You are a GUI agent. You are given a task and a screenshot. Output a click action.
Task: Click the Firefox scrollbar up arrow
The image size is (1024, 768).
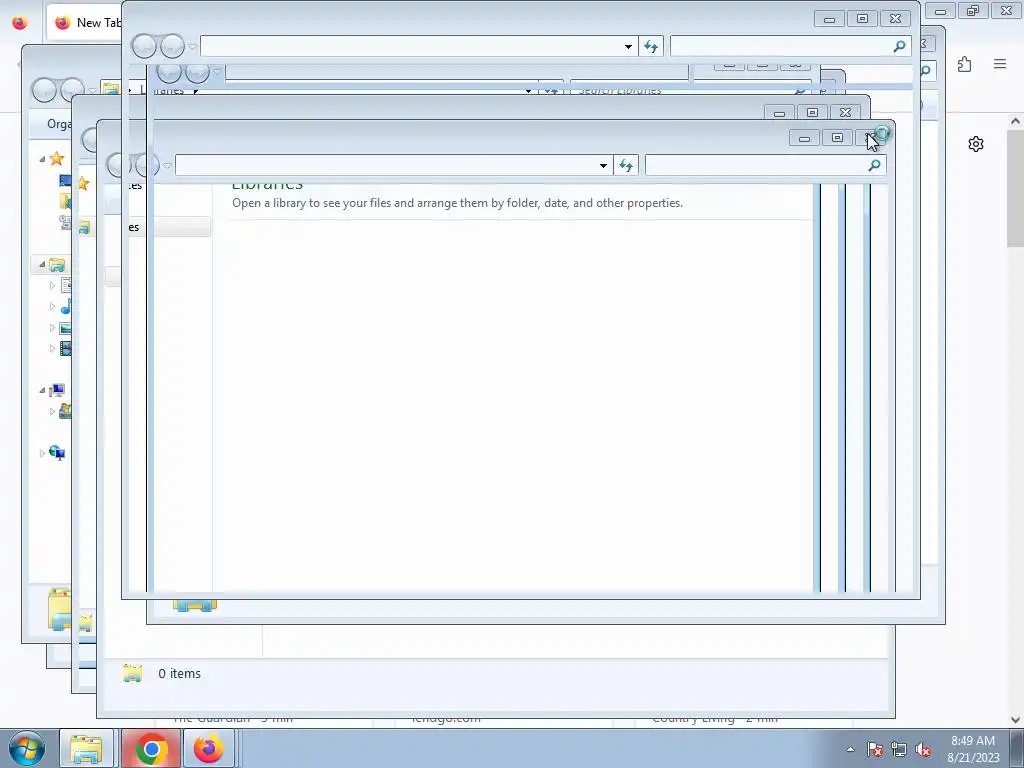click(1015, 121)
